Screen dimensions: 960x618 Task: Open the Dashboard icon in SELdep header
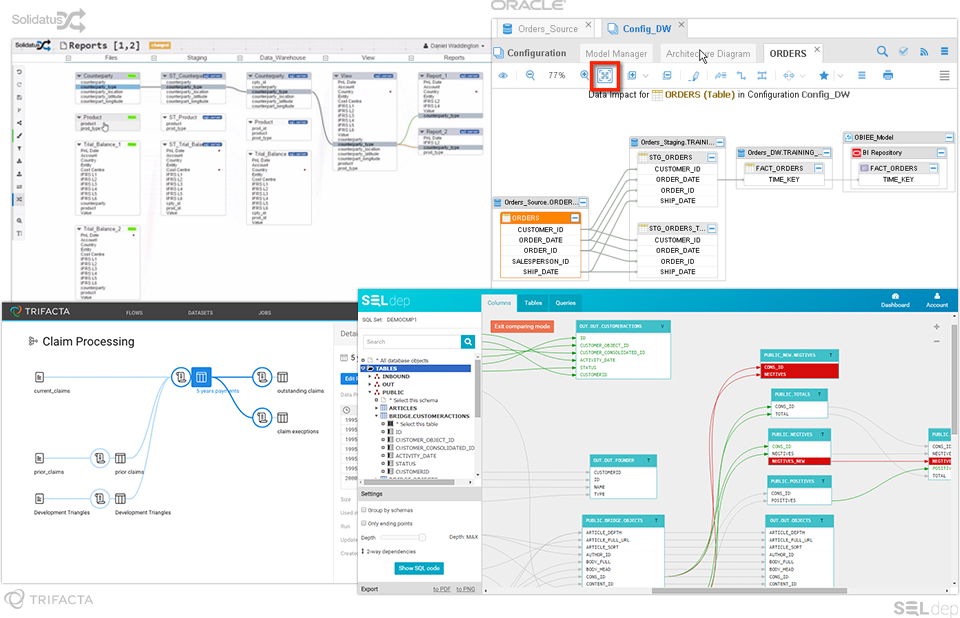point(895,300)
